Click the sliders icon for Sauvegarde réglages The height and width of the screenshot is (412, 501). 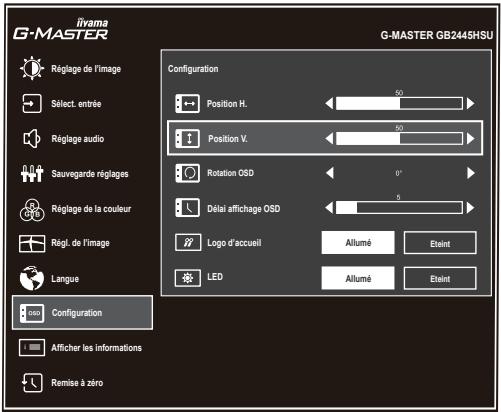32,174
